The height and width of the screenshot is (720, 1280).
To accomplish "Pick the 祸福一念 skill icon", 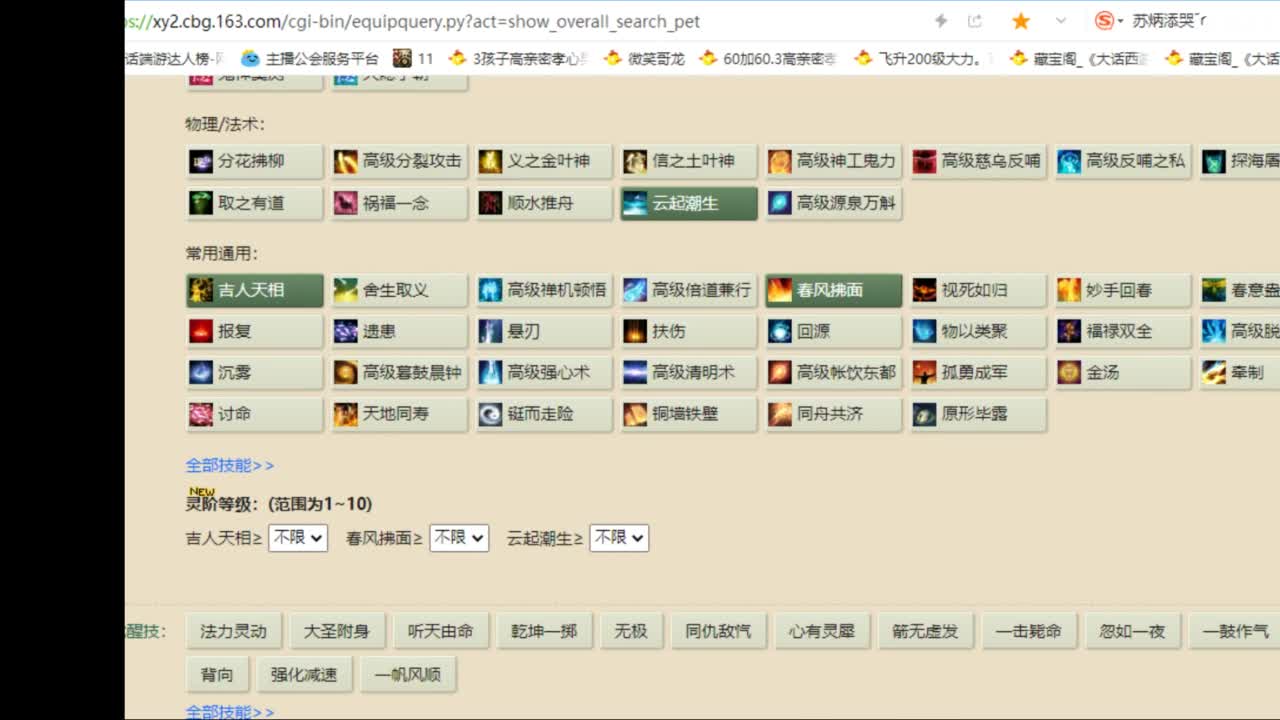I will click(x=346, y=203).
